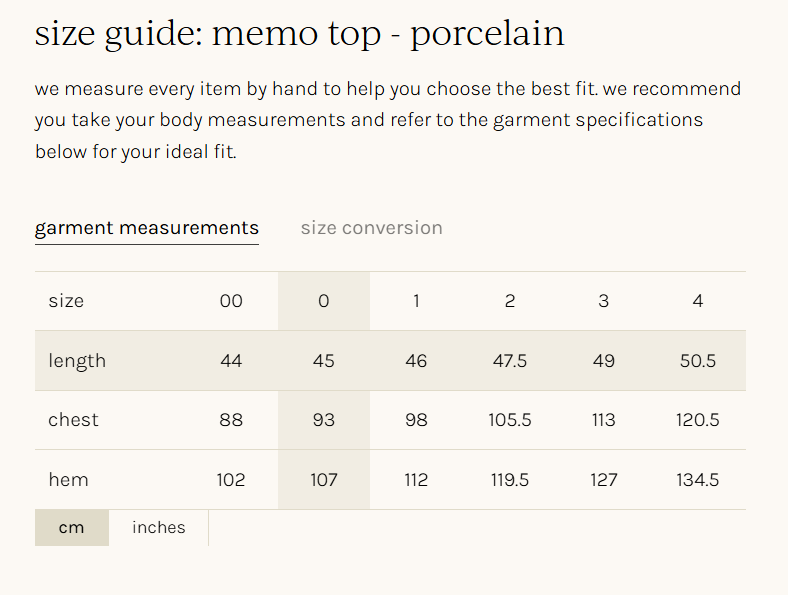Toggle units to cm
The image size is (788, 595).
point(71,527)
